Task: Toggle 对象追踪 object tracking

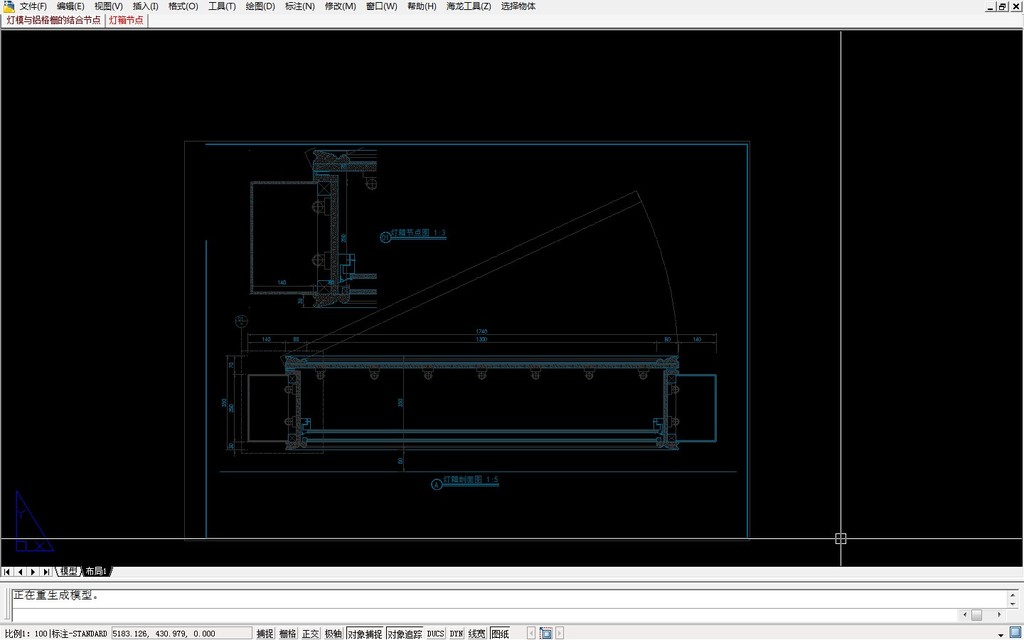Action: [404, 633]
